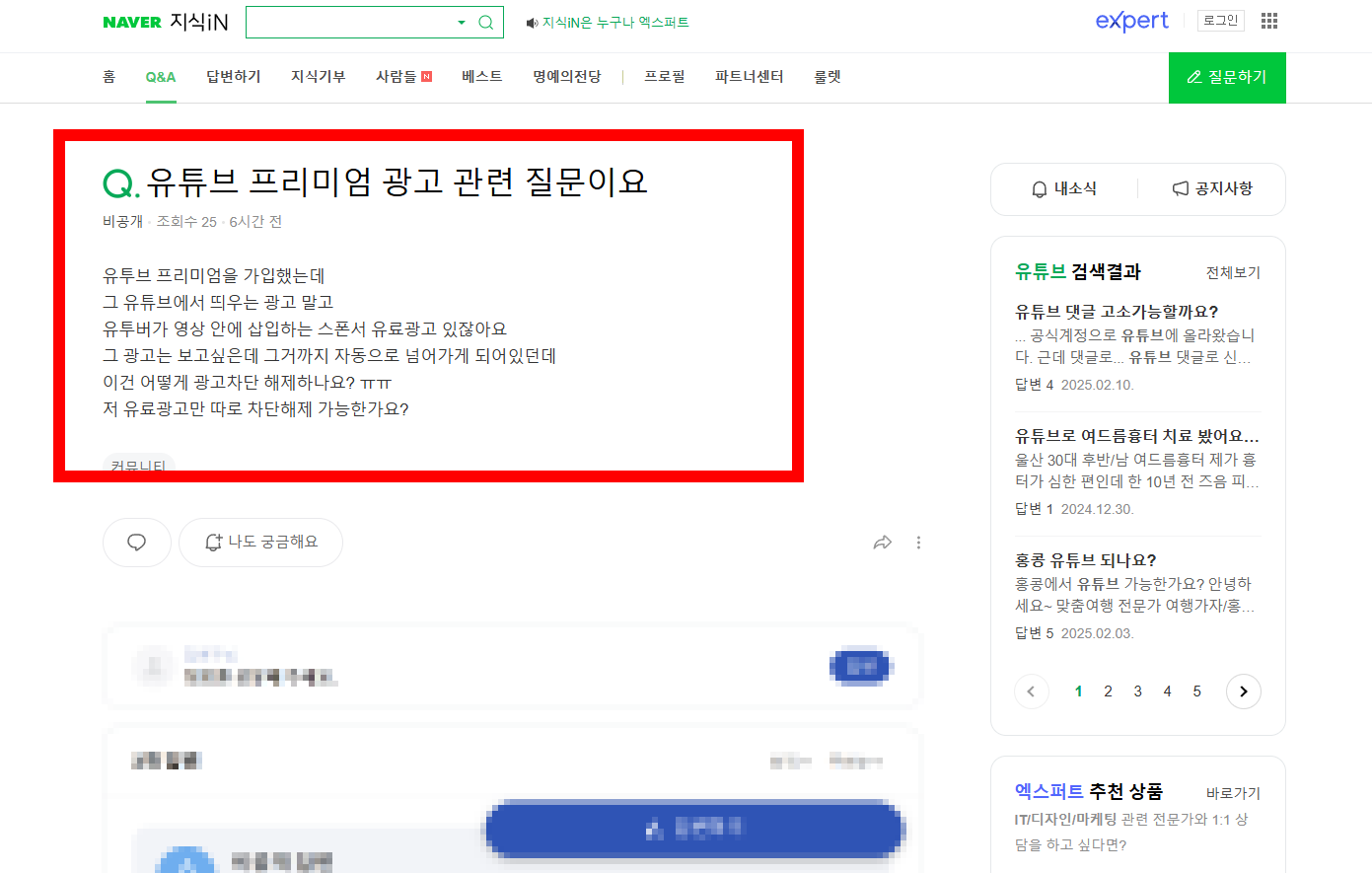Open the 룰렛 menu item

[828, 76]
